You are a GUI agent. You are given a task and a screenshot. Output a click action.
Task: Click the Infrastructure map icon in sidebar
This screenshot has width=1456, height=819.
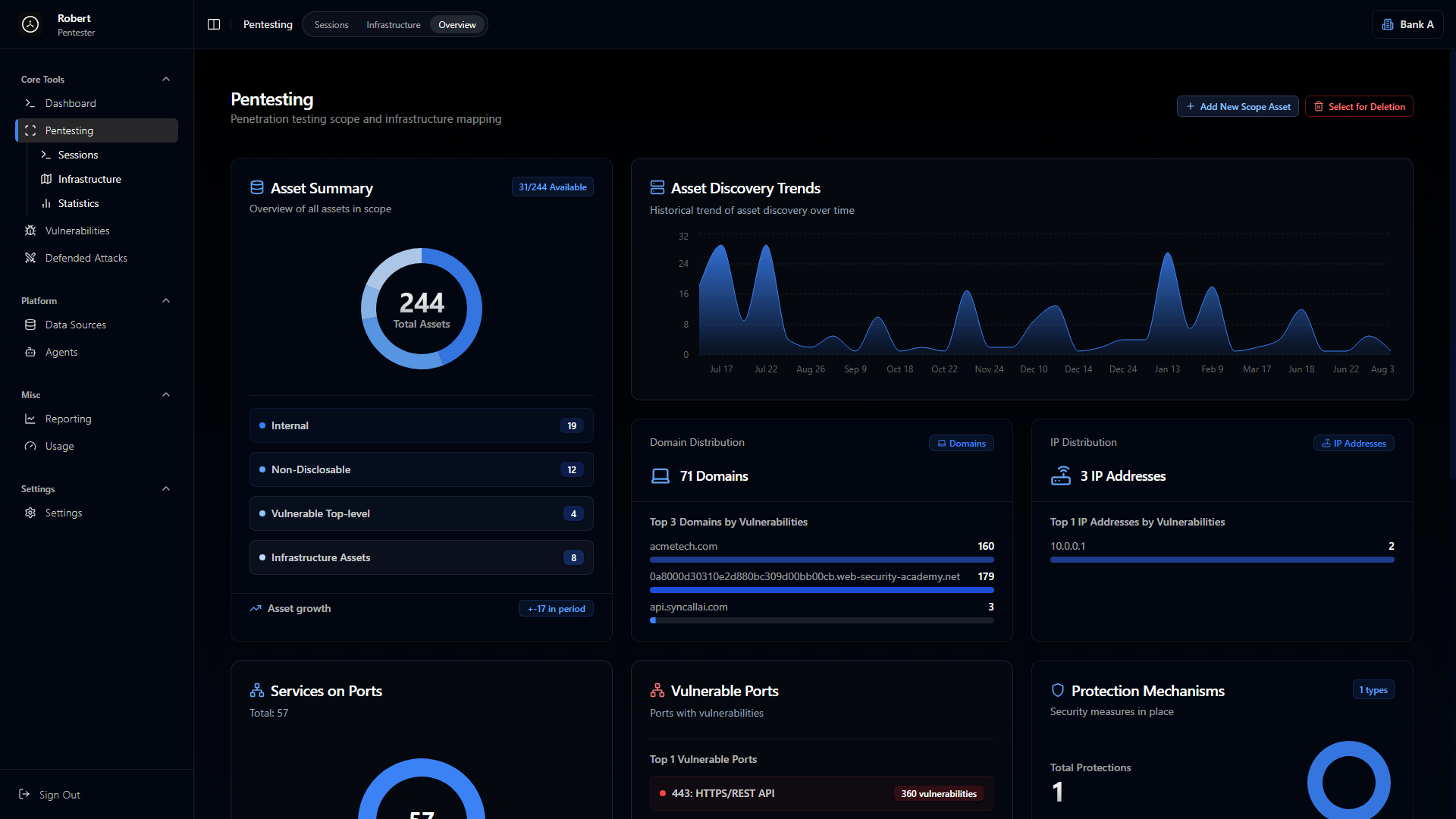tap(46, 179)
